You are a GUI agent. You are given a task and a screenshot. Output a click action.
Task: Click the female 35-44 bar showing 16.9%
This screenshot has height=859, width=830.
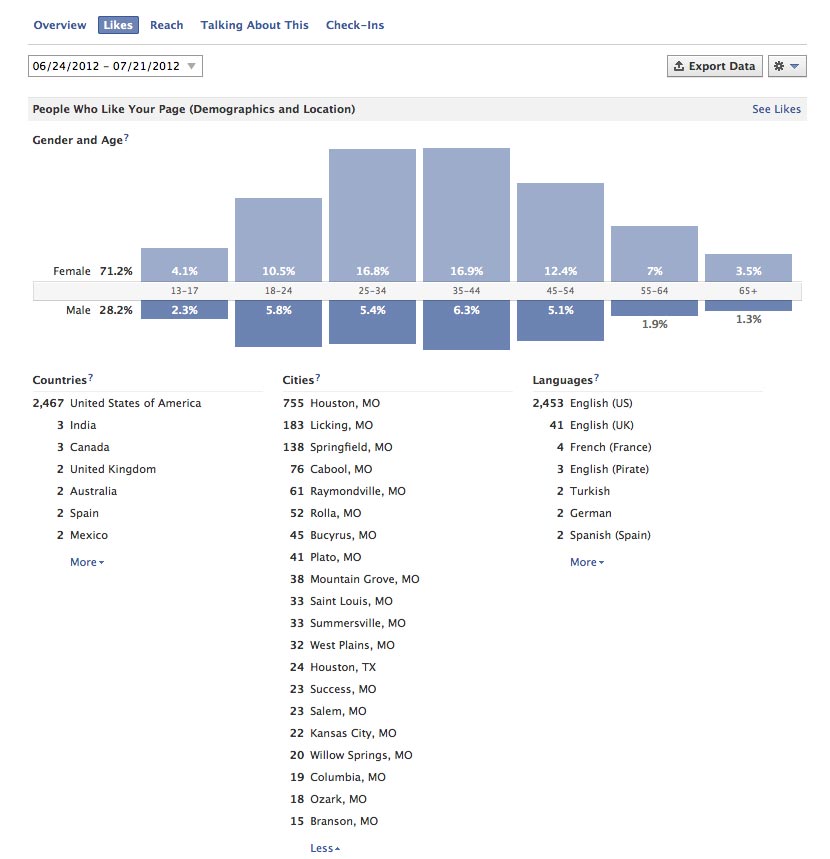point(466,215)
